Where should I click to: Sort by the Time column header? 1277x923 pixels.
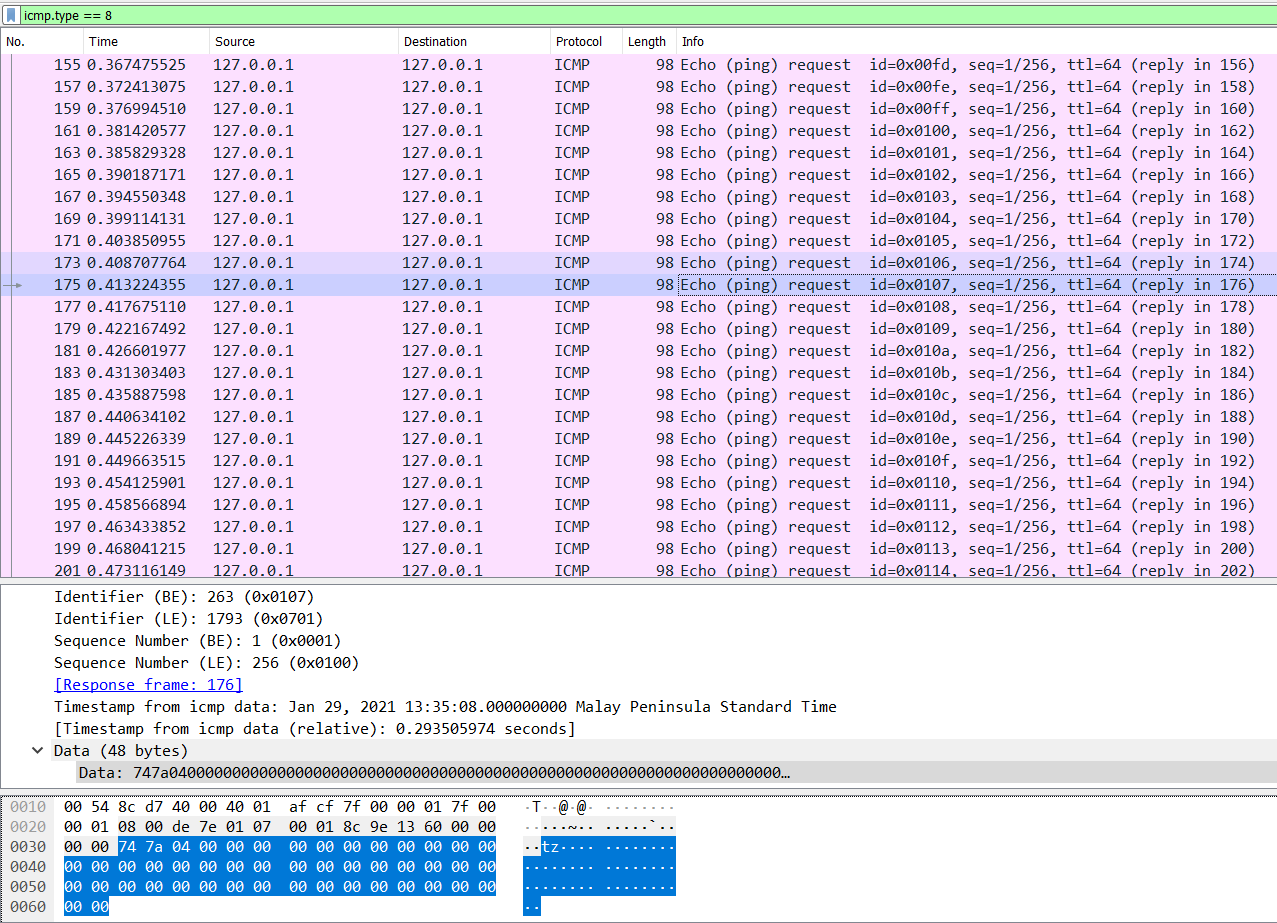147,41
